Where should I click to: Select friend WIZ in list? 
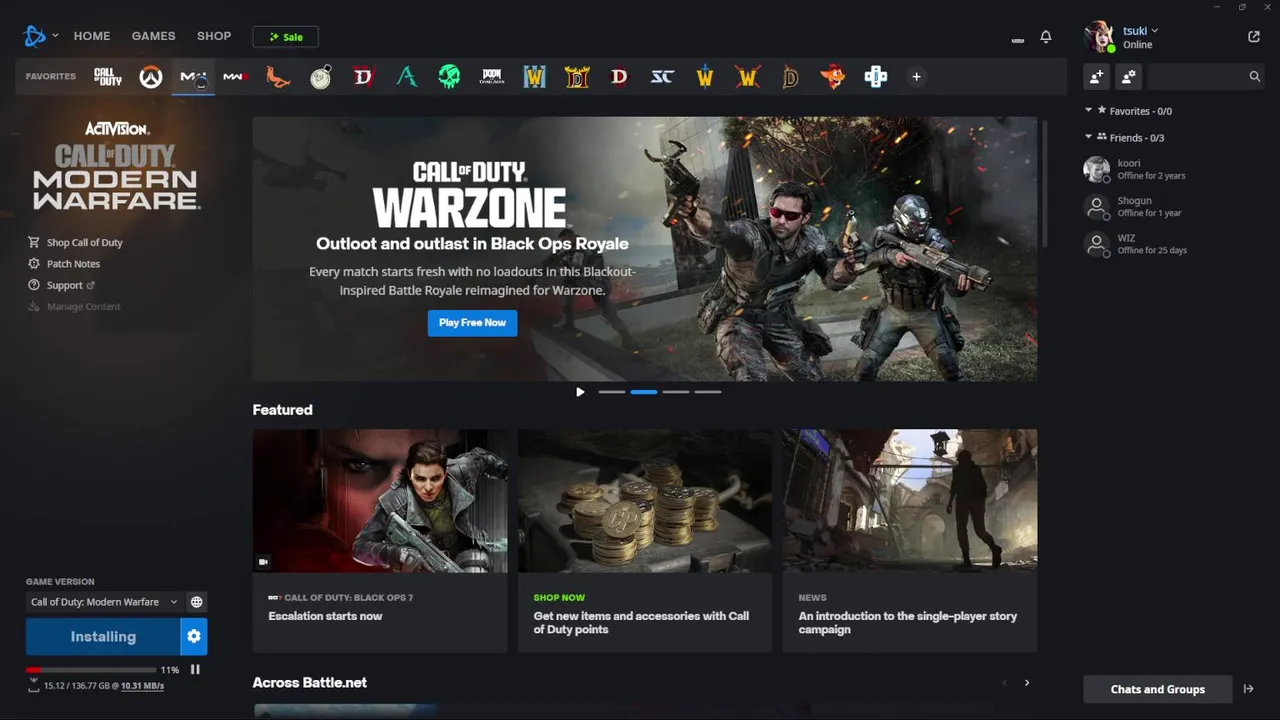[1173, 244]
